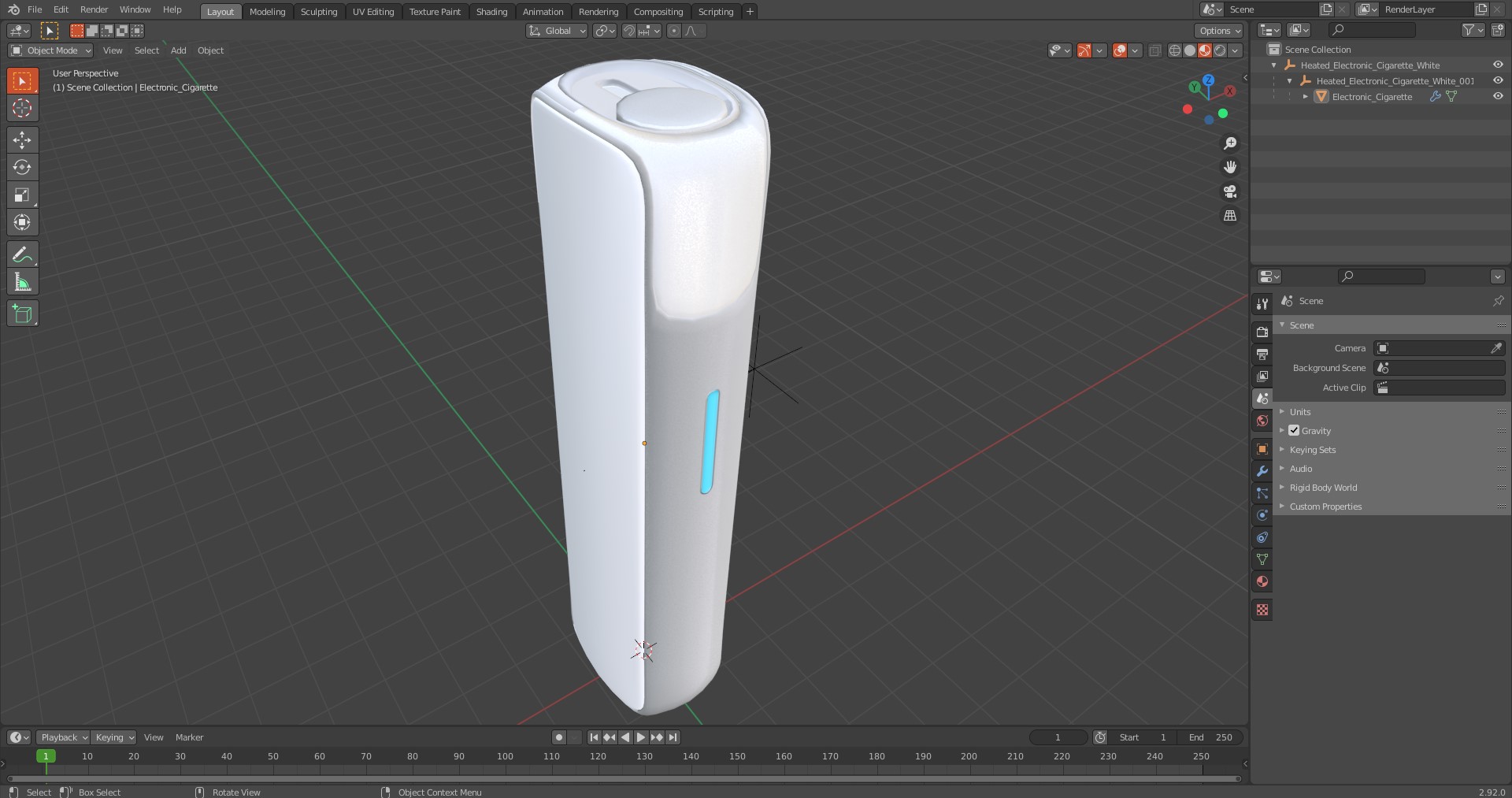This screenshot has width=1512, height=798.
Task: Expand the Units panel
Action: point(1299,411)
